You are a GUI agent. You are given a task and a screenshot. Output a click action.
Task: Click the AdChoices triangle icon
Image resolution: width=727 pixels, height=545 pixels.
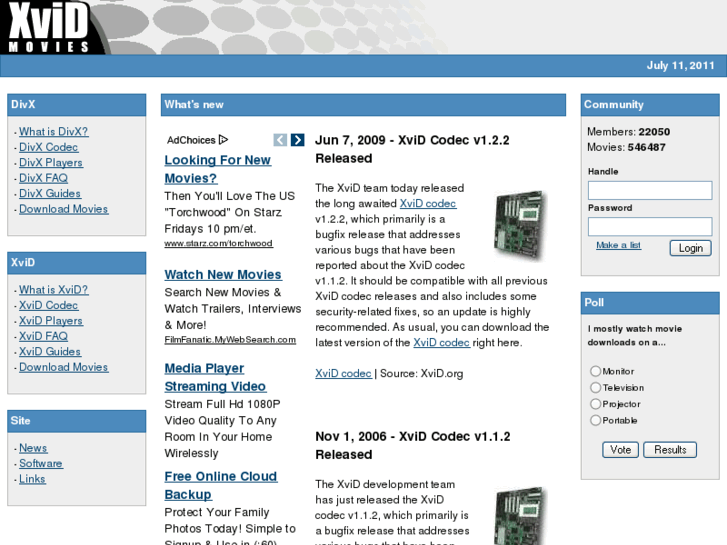223,140
